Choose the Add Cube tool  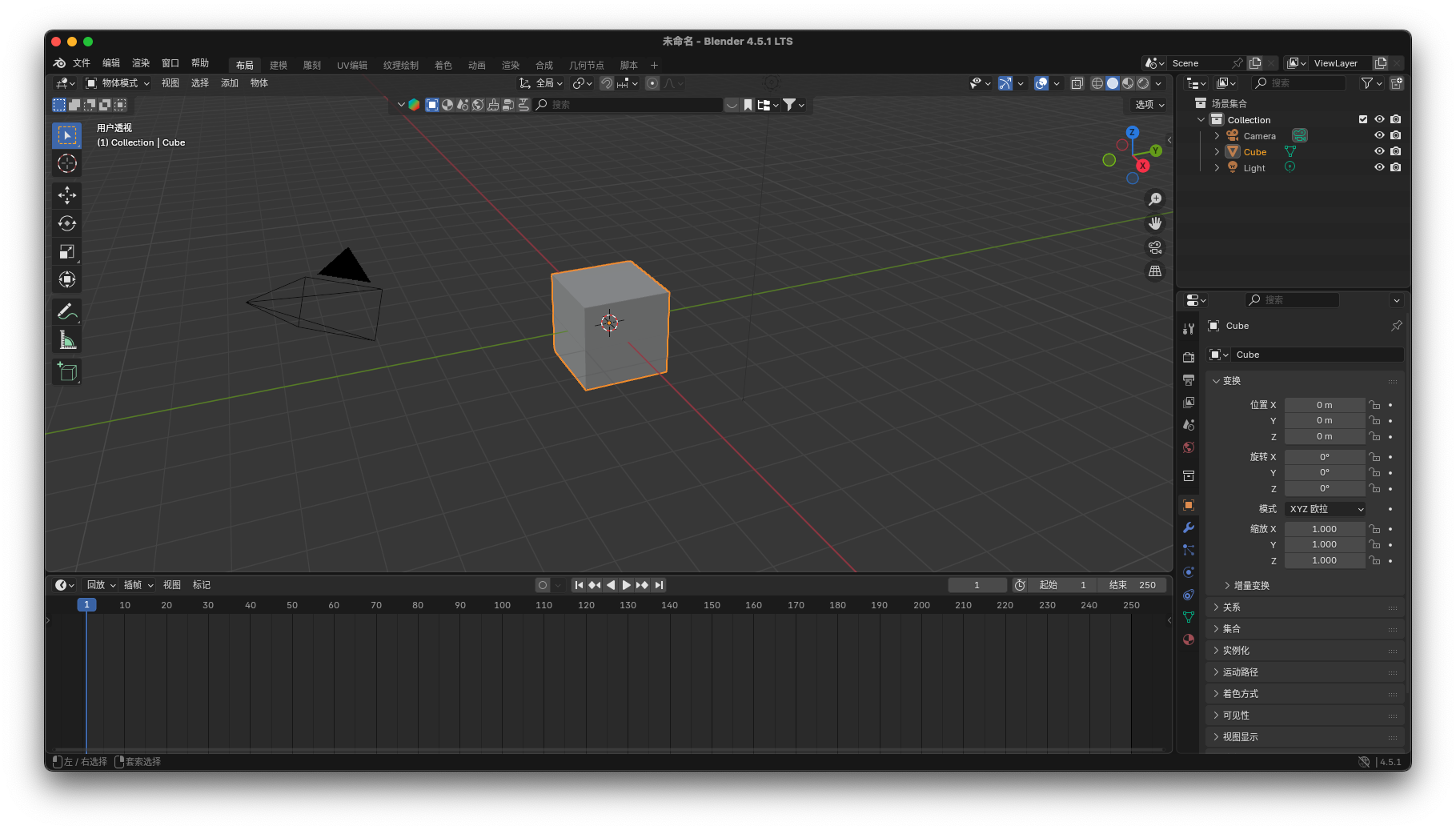(67, 371)
